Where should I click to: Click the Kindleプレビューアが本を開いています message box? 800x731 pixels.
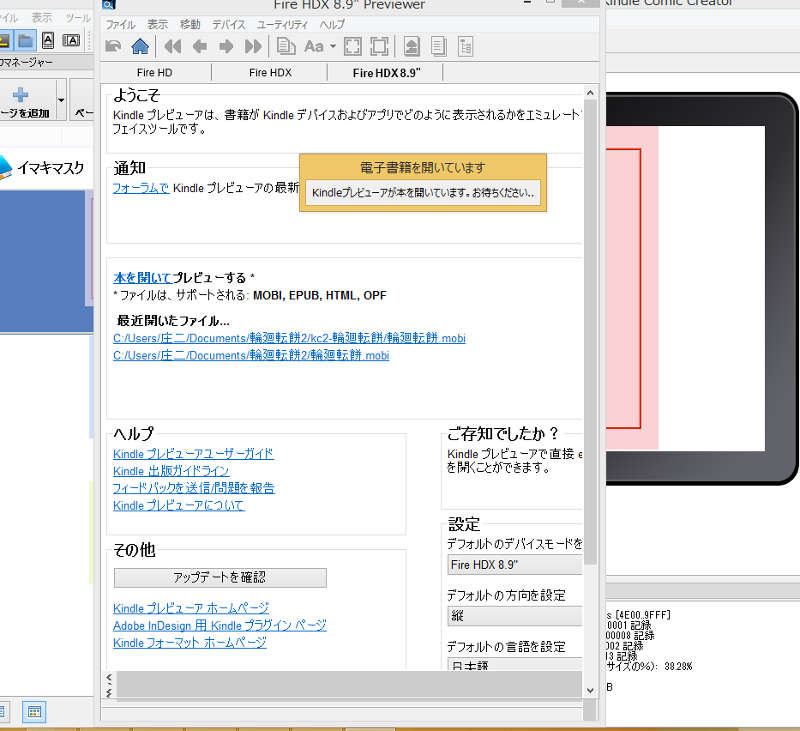[x=423, y=193]
